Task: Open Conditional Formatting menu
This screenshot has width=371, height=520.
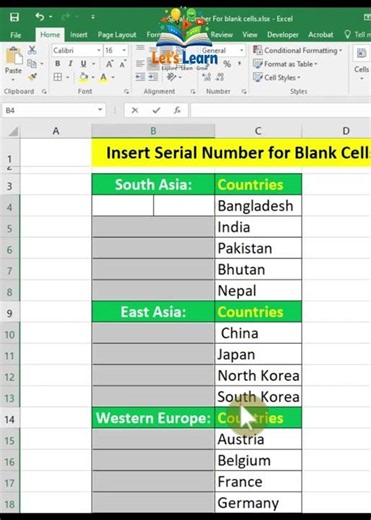Action: [x=298, y=50]
